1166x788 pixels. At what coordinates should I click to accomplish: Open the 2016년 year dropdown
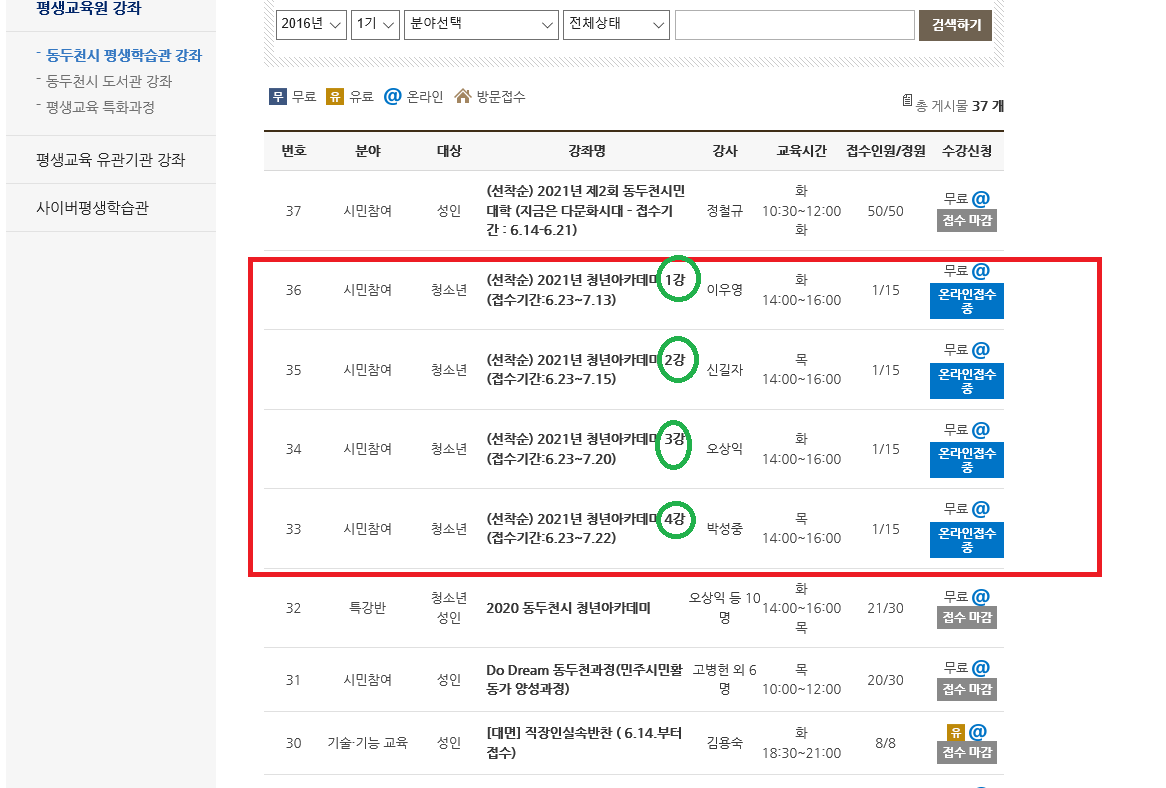pos(311,25)
